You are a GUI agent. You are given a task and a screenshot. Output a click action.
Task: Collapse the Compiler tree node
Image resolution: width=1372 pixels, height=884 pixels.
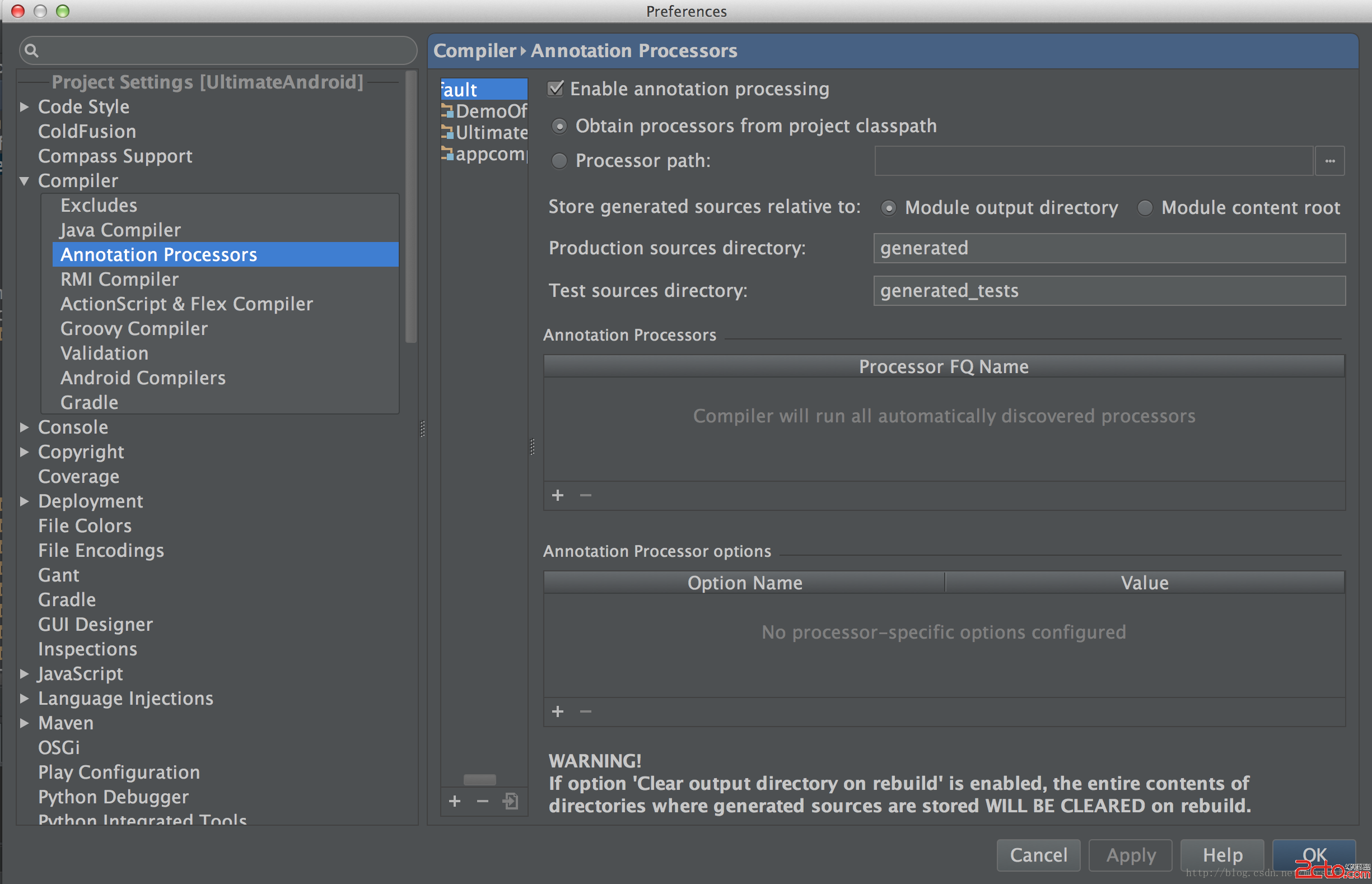click(x=24, y=181)
